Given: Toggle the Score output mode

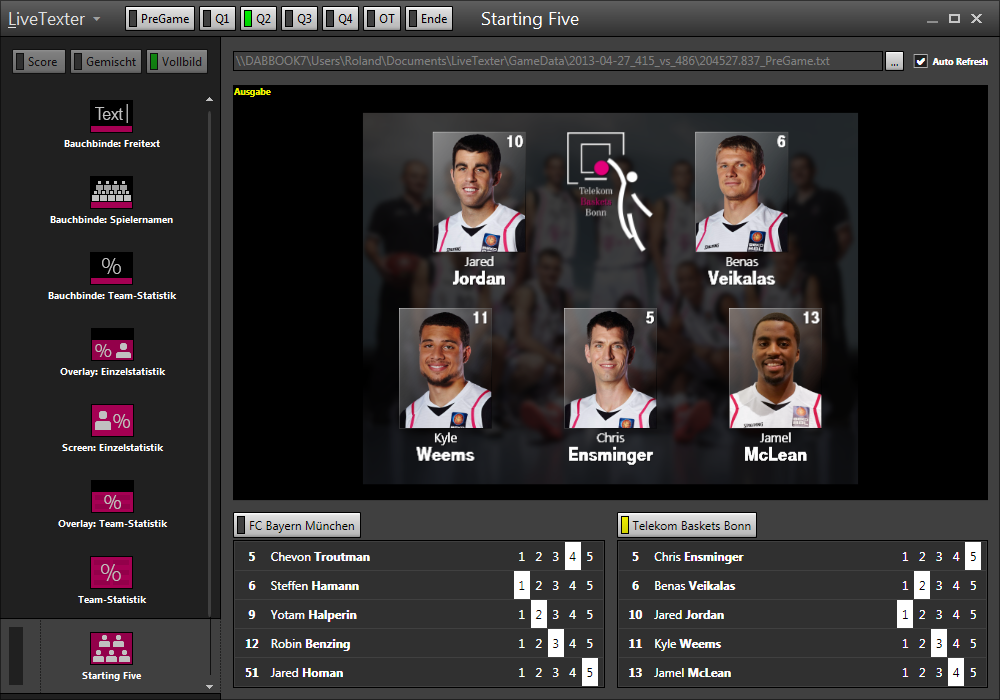Looking at the screenshot, I should [x=38, y=62].
